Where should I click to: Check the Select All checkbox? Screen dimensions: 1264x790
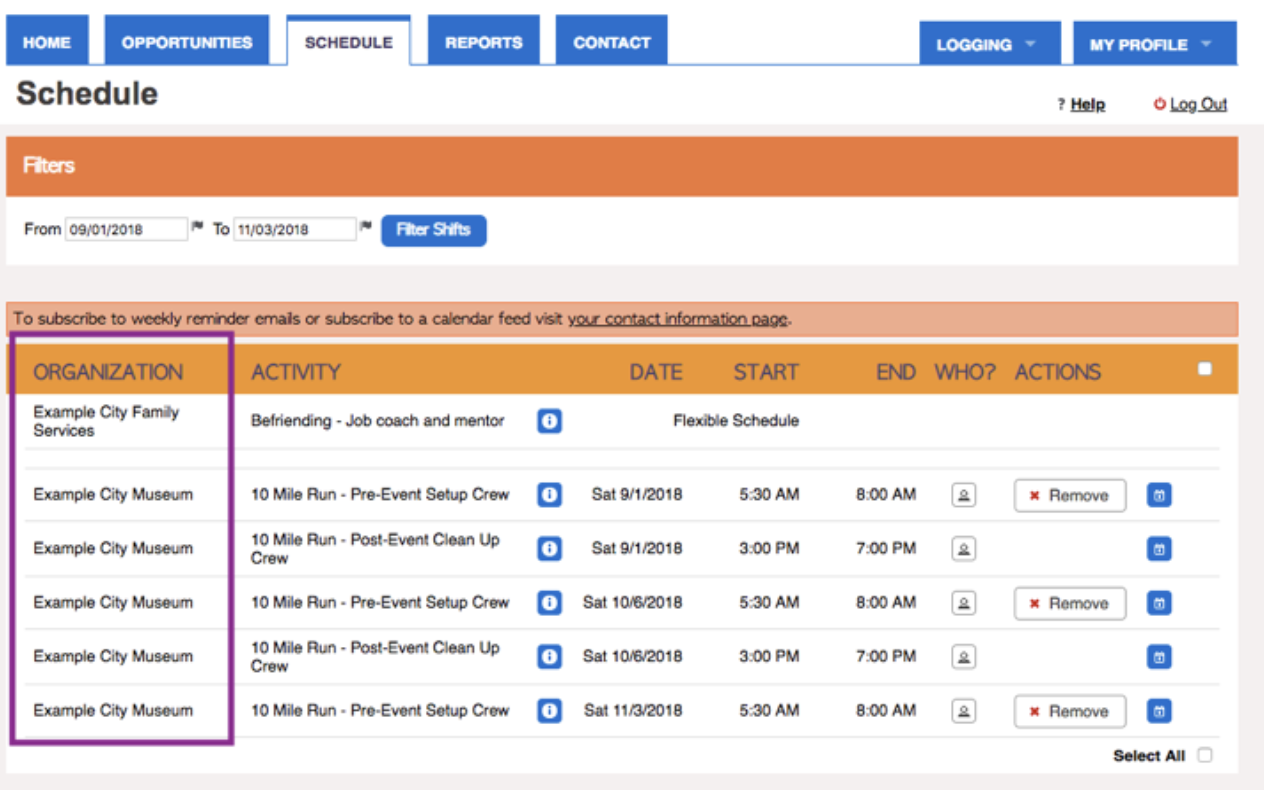[x=1204, y=756]
